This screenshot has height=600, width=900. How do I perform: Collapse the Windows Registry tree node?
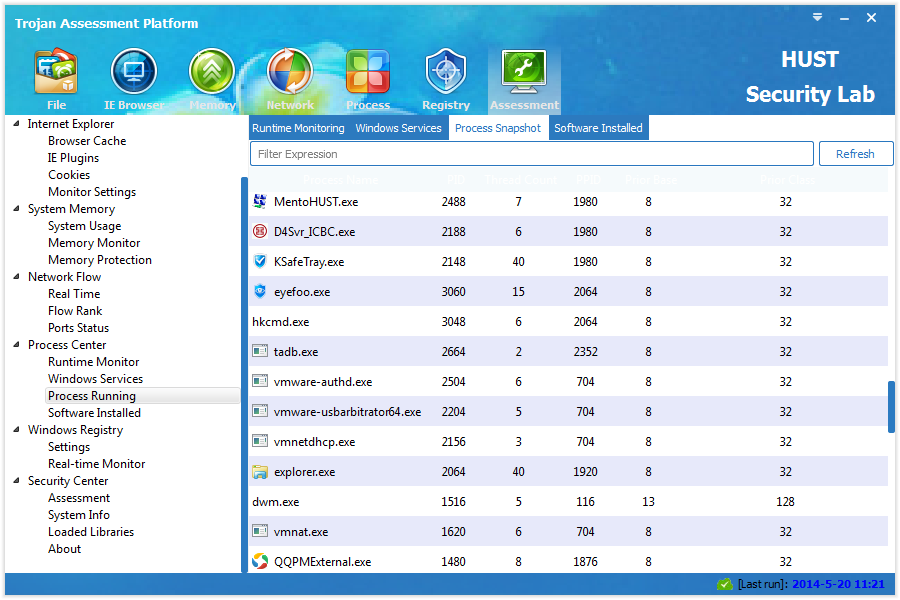pyautogui.click(x=16, y=429)
